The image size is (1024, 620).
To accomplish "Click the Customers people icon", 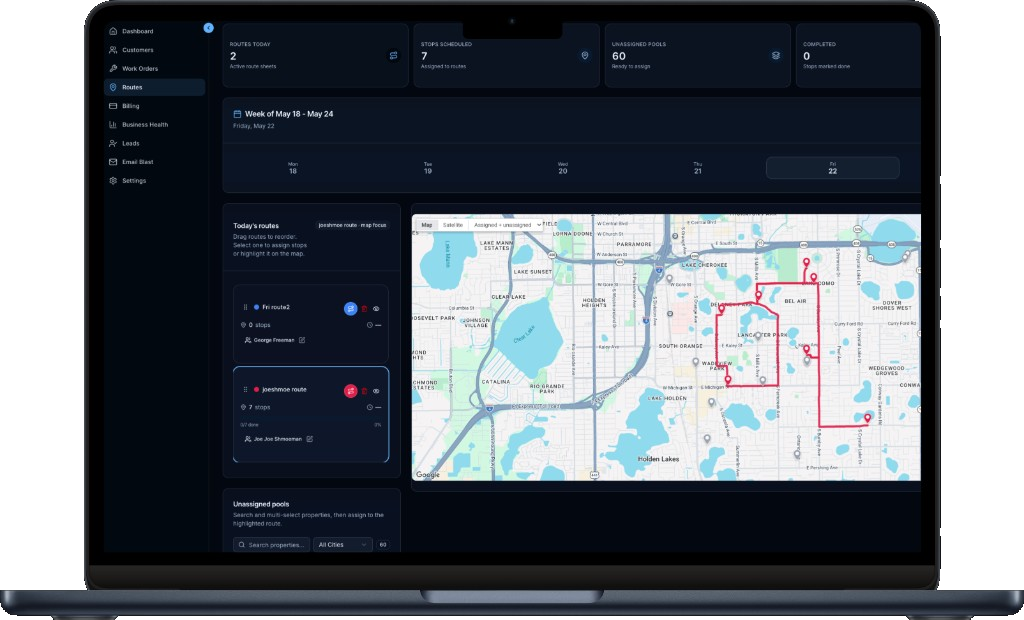I will (113, 50).
